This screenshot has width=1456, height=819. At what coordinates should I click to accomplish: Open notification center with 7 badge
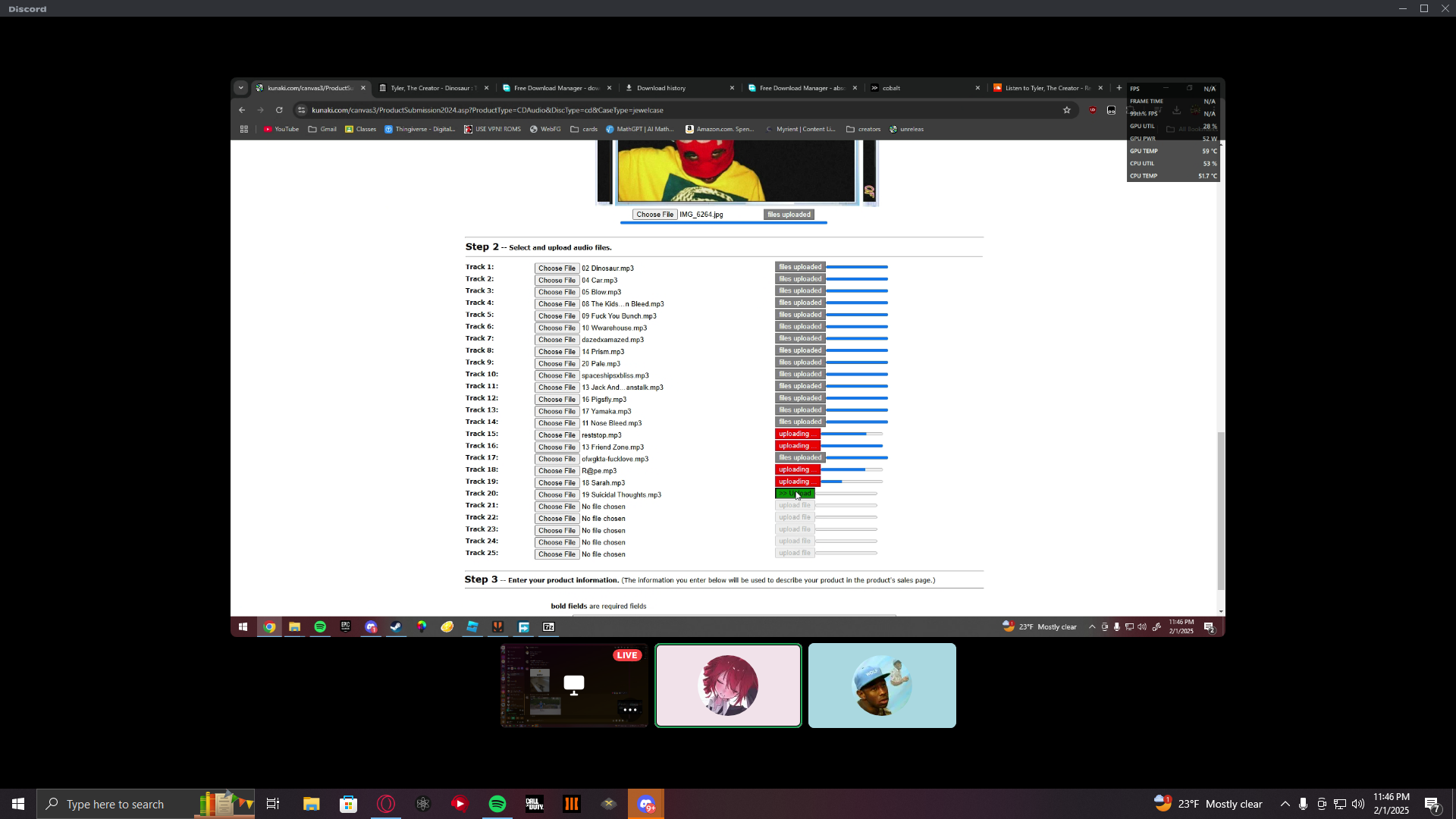1432,805
